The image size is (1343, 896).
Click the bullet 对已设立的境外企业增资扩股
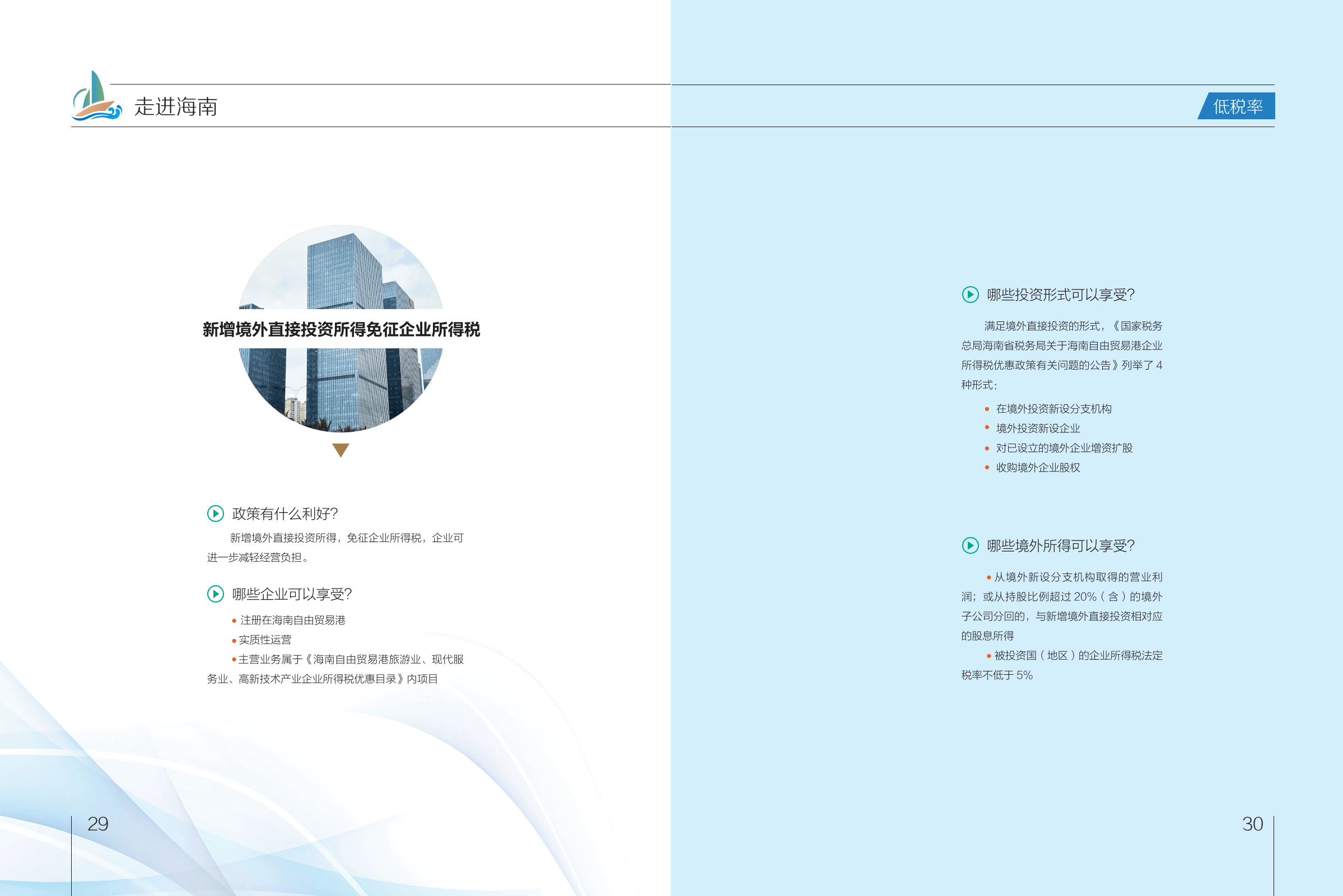tap(1064, 448)
